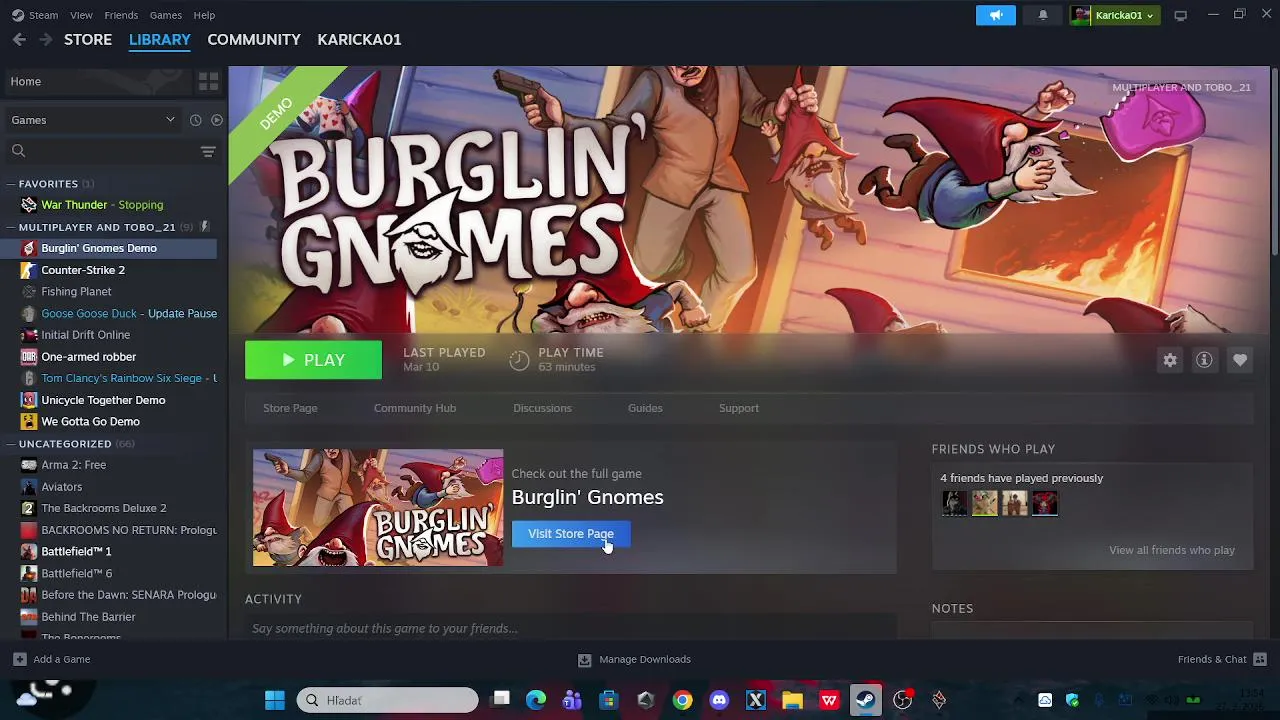Open game settings gear for Burglin' Gnomes
This screenshot has height=720, width=1280.
(x=1170, y=360)
